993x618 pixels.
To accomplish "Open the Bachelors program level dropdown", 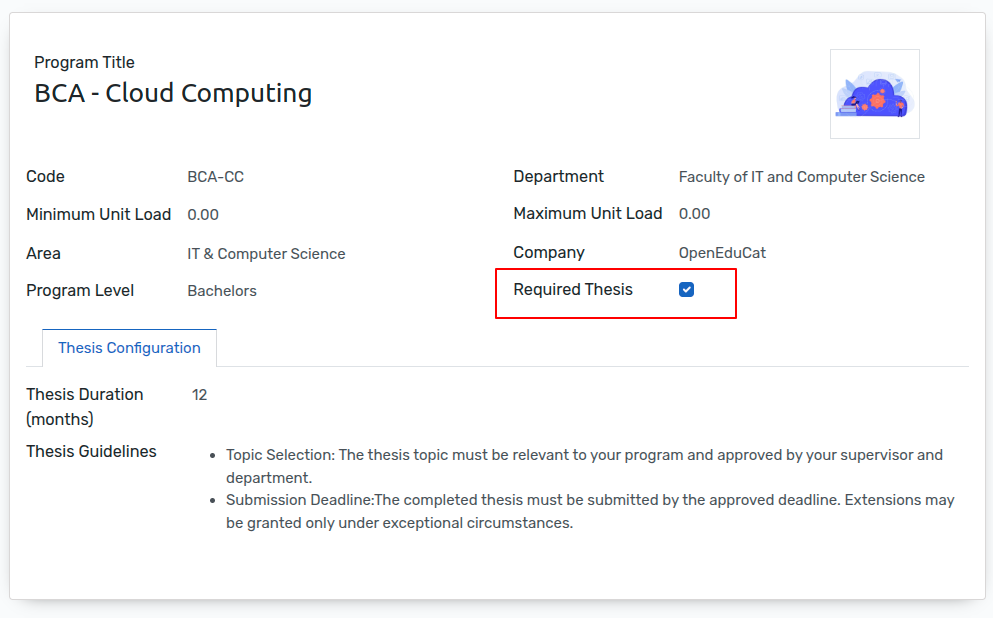I will click(222, 291).
